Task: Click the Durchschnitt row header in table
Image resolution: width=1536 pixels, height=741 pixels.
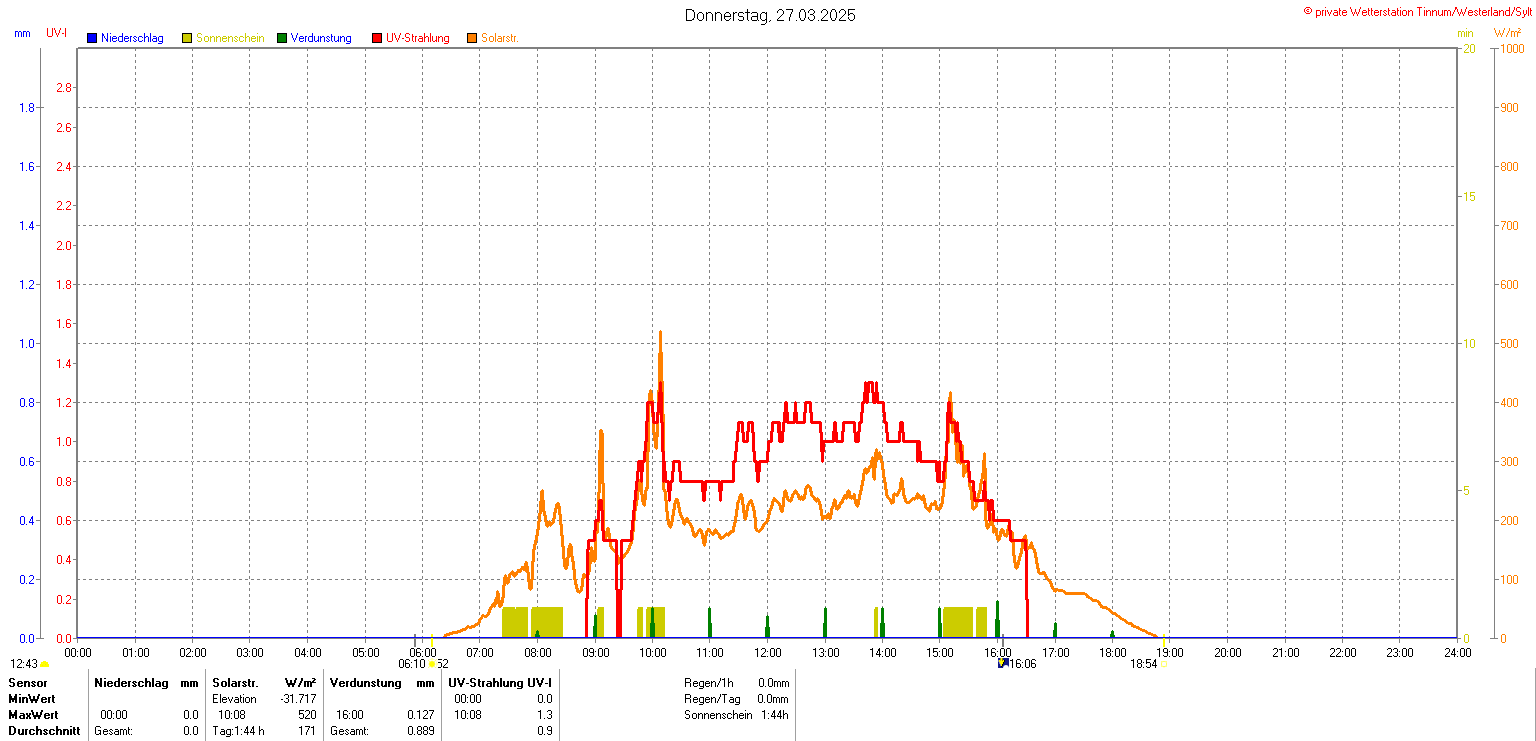Action: 43,731
